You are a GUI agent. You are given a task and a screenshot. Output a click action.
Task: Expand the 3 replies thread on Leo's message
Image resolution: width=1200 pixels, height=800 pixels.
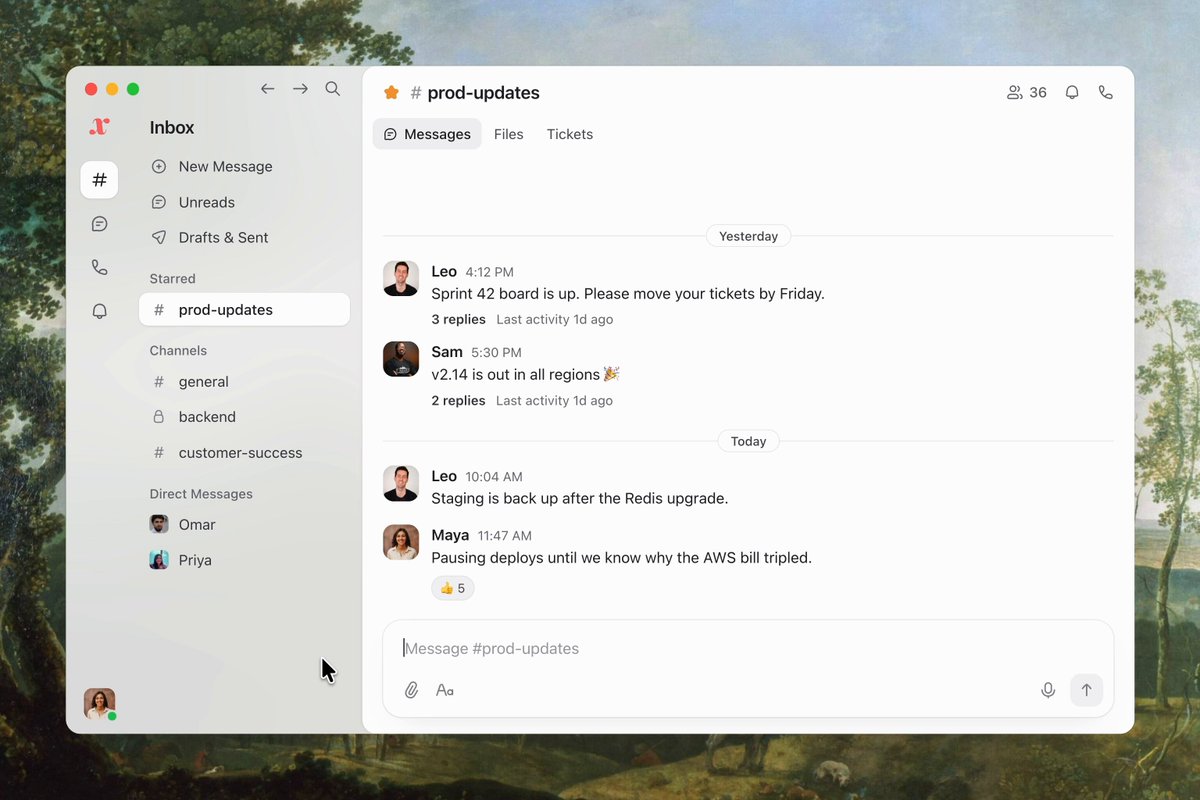tap(458, 320)
